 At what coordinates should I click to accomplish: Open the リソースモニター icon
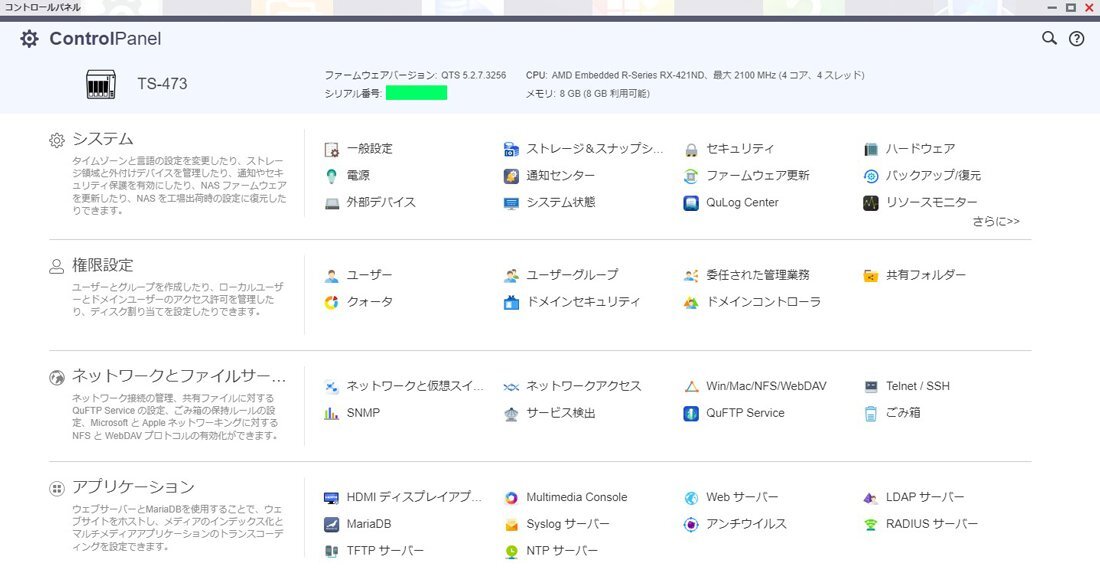click(871, 203)
